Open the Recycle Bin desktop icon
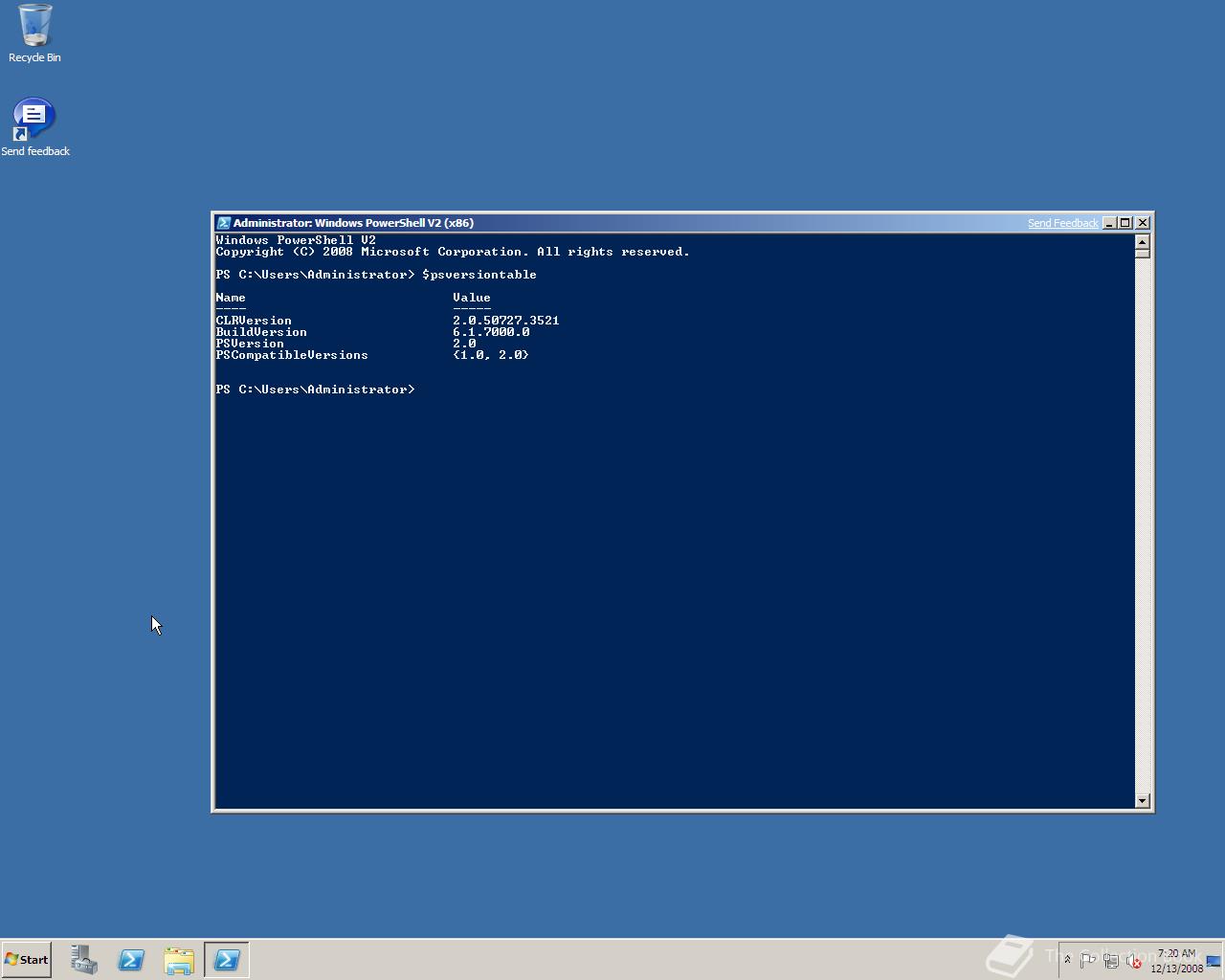Screen dimensions: 1225x980 click(34, 33)
